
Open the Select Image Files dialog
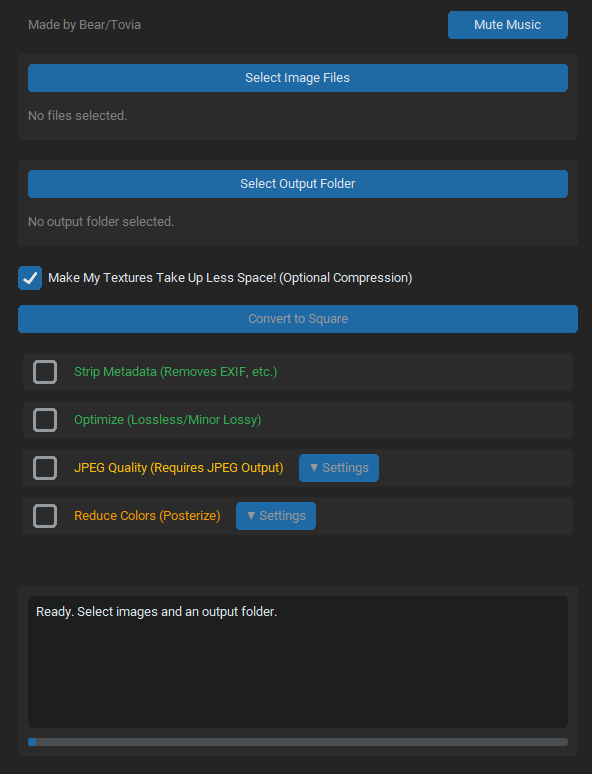[298, 77]
